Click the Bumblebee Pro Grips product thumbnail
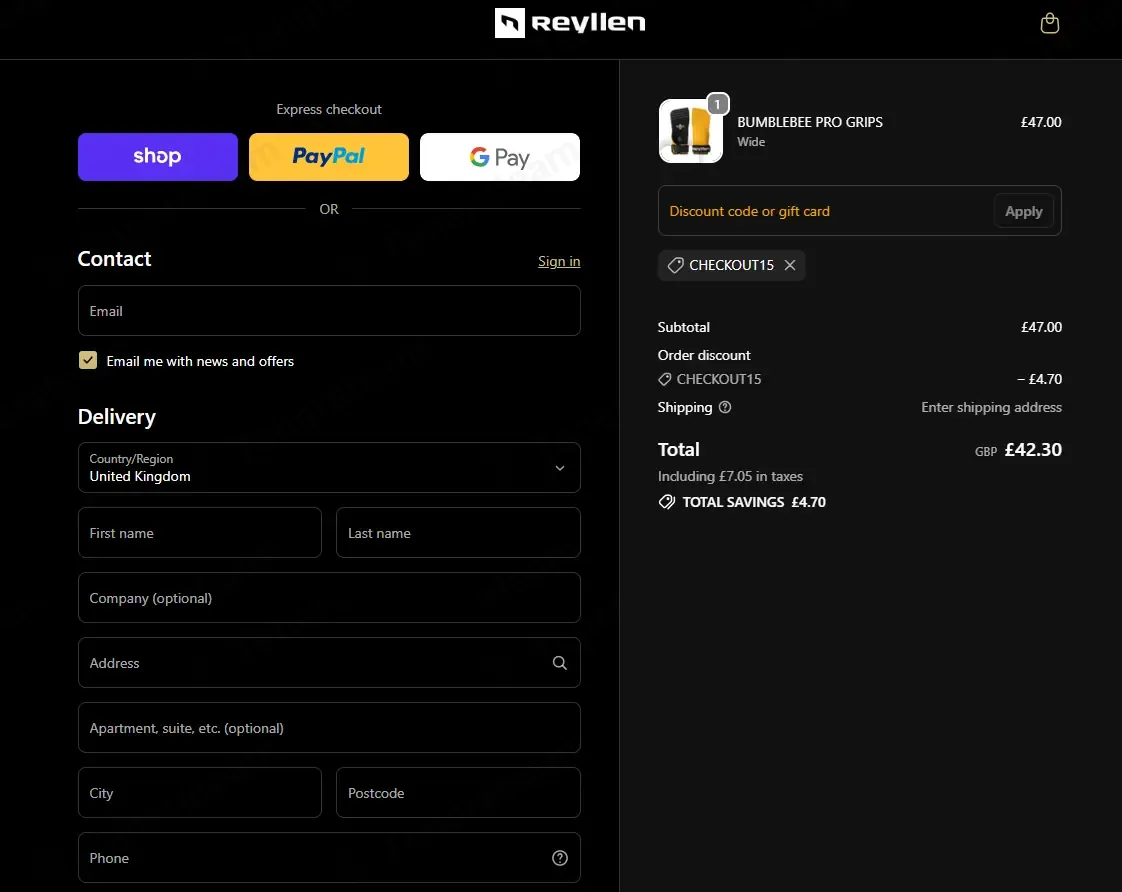1122x892 pixels. pyautogui.click(x=691, y=131)
